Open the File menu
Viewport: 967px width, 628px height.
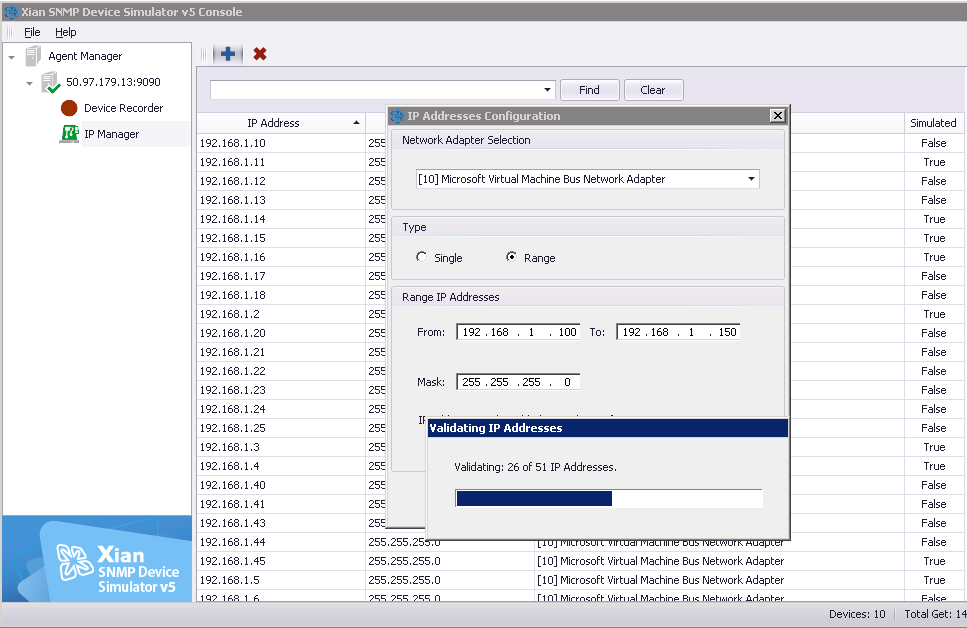[32, 32]
